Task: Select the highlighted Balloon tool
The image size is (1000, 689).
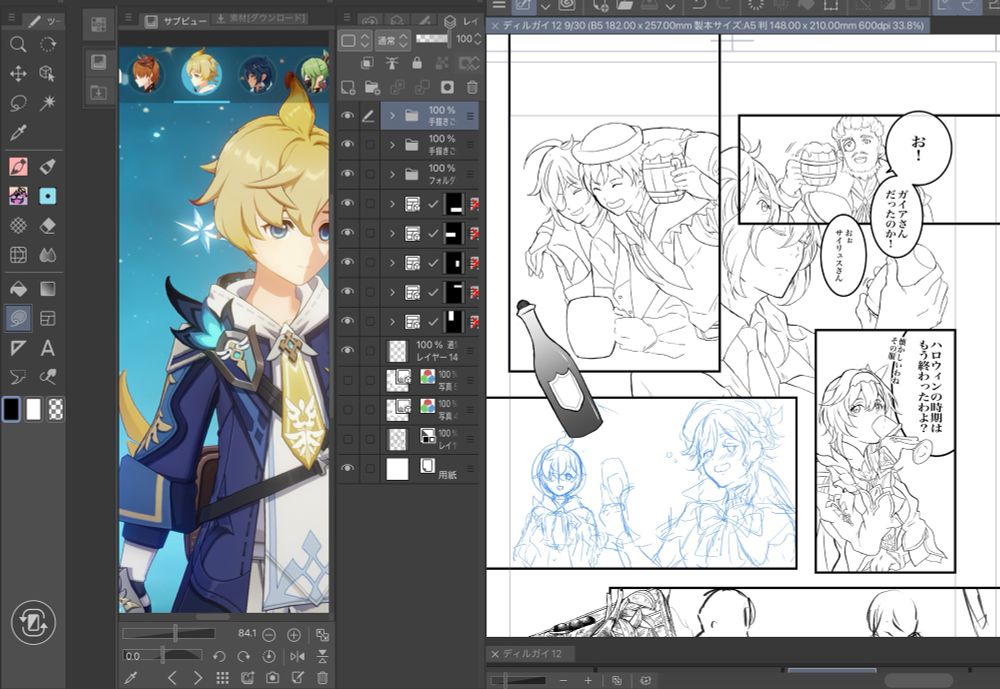Action: click(x=18, y=318)
